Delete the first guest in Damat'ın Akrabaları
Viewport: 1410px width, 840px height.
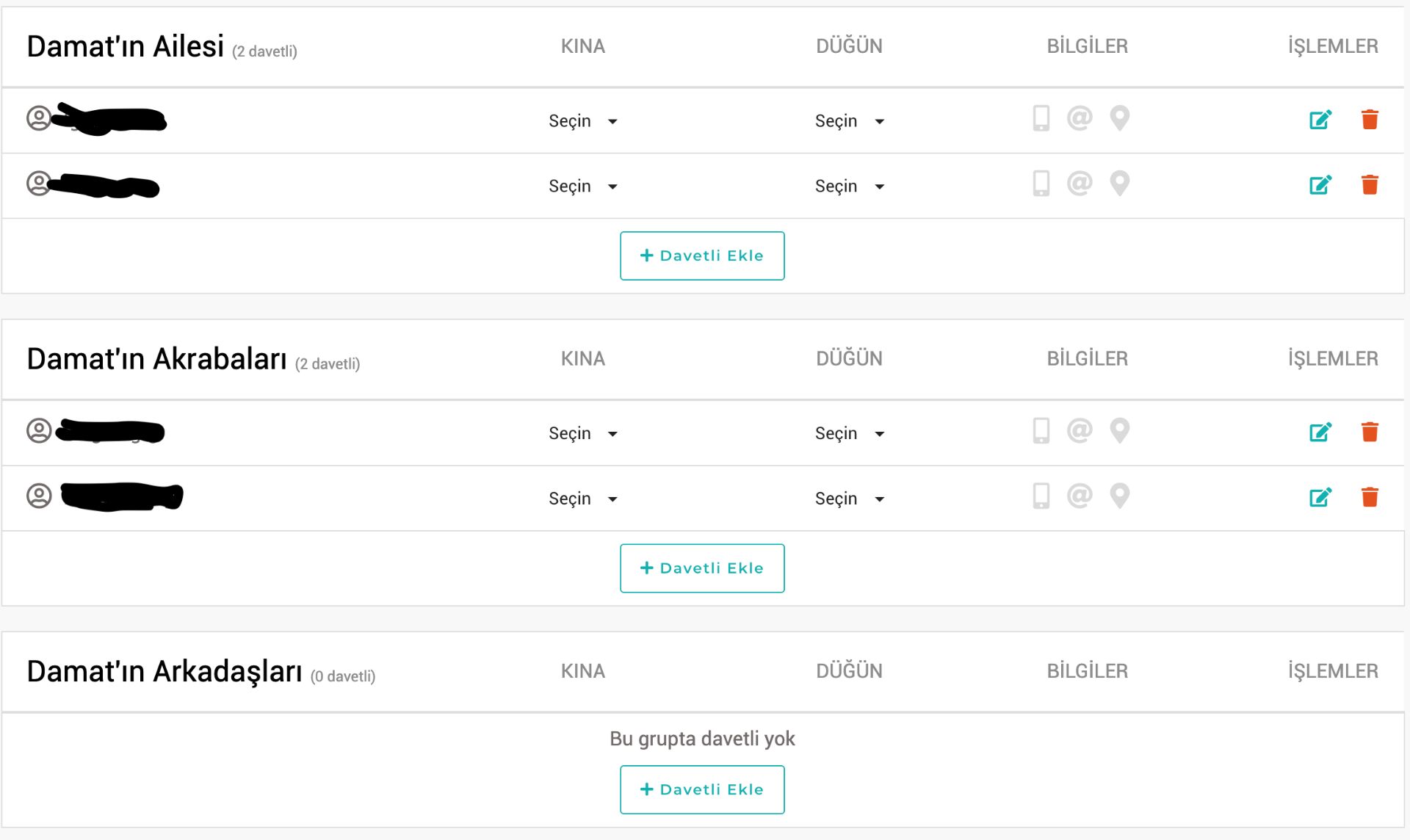(x=1370, y=432)
